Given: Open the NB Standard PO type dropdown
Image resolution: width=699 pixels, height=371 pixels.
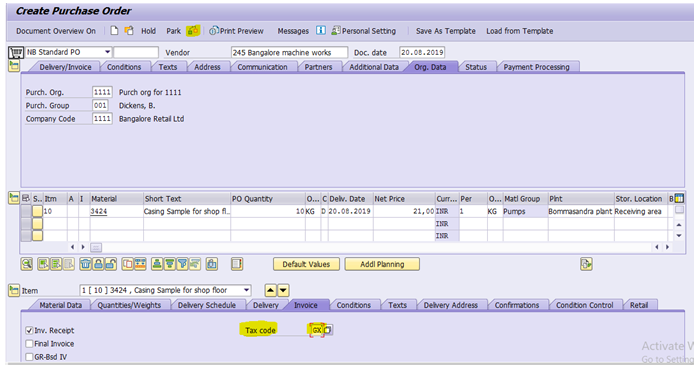Looking at the screenshot, I should click(x=107, y=52).
